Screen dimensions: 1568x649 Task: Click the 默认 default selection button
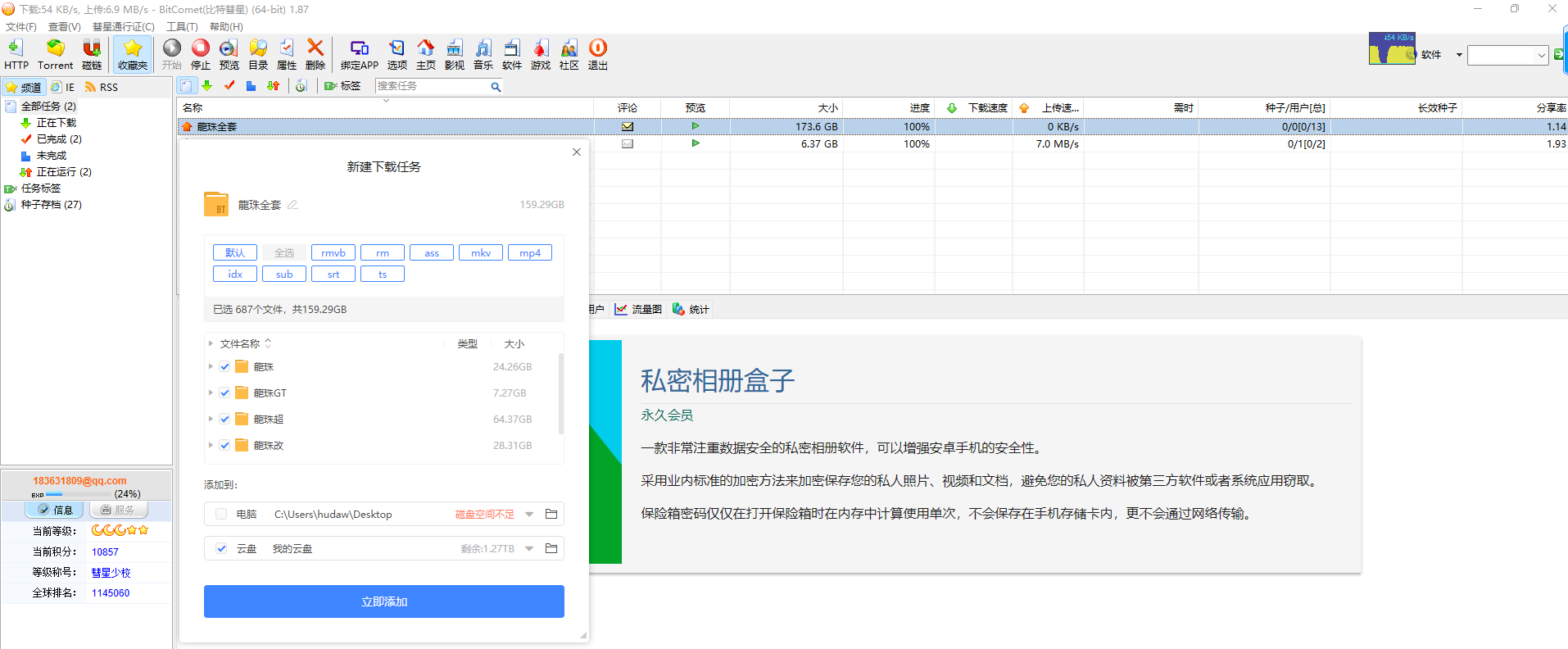coord(235,252)
